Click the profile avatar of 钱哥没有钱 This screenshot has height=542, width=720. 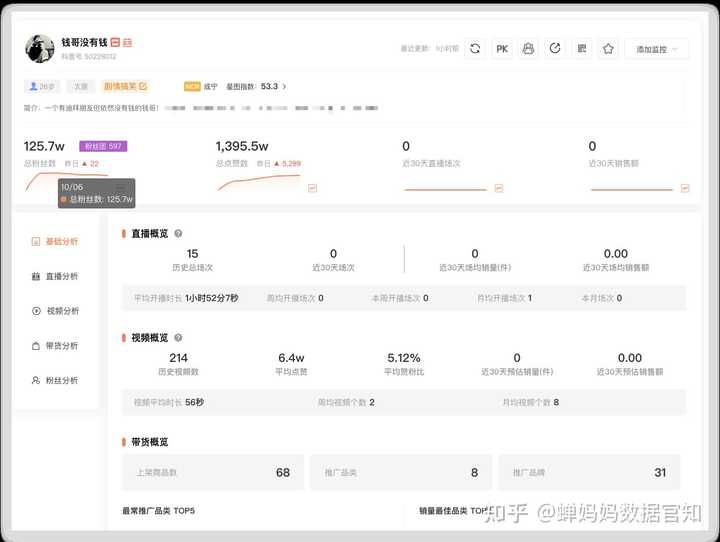point(40,49)
